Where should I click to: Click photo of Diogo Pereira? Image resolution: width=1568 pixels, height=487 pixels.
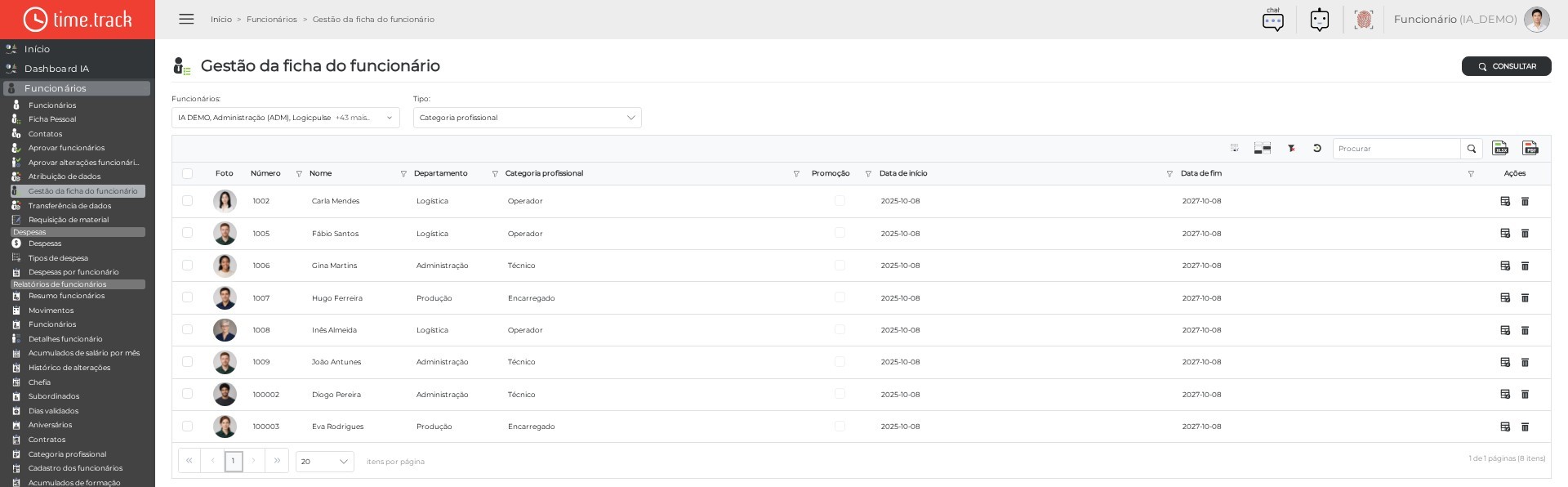pyautogui.click(x=225, y=394)
